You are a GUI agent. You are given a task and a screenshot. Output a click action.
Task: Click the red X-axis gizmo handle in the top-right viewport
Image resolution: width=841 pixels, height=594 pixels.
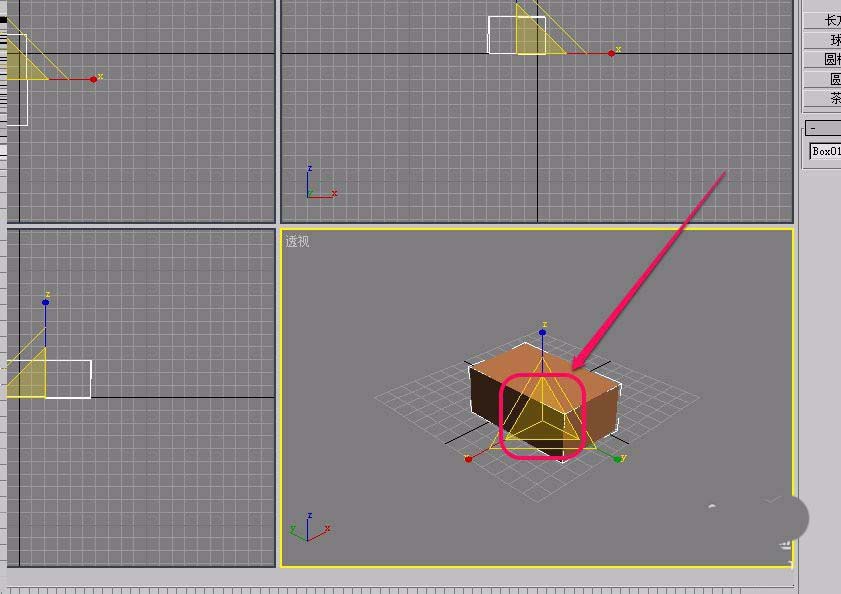point(613,53)
